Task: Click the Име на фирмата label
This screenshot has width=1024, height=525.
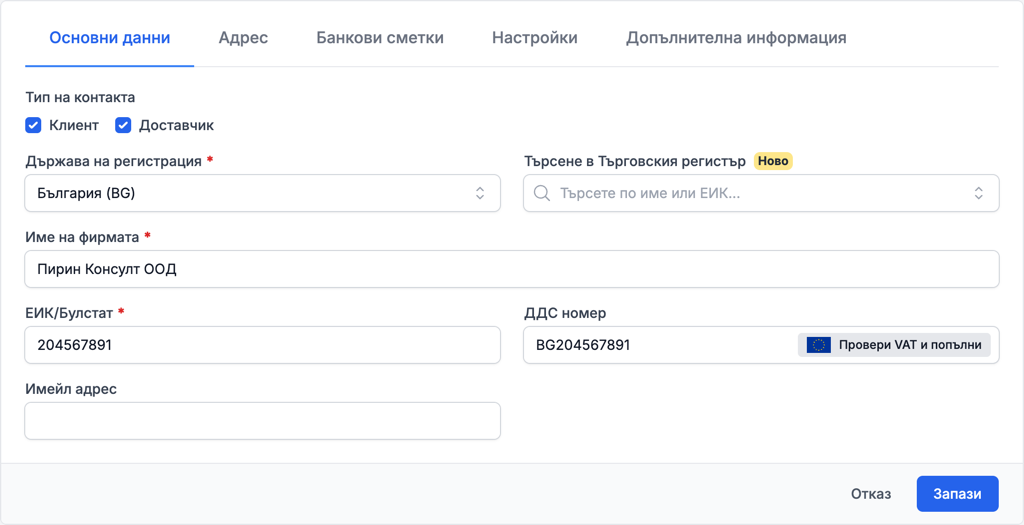Action: [82, 237]
